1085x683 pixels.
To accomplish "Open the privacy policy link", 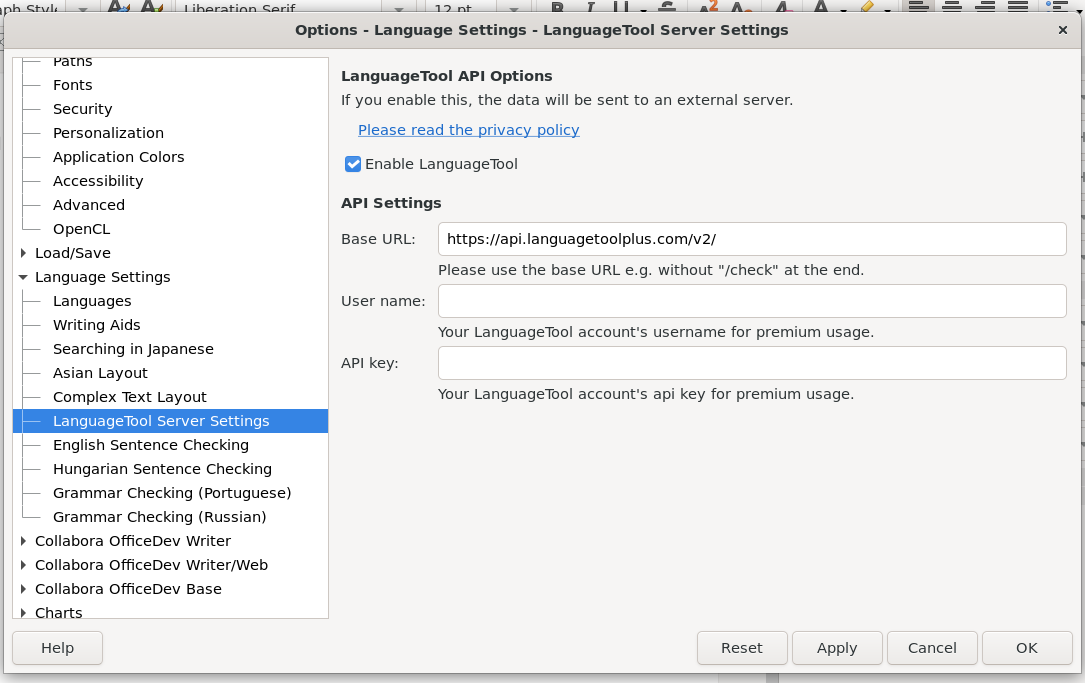I will click(468, 130).
